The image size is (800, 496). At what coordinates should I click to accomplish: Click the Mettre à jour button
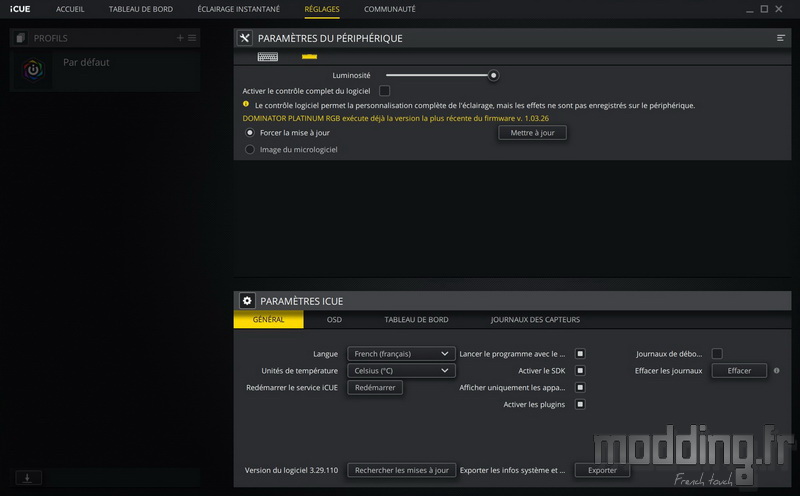[x=532, y=133]
